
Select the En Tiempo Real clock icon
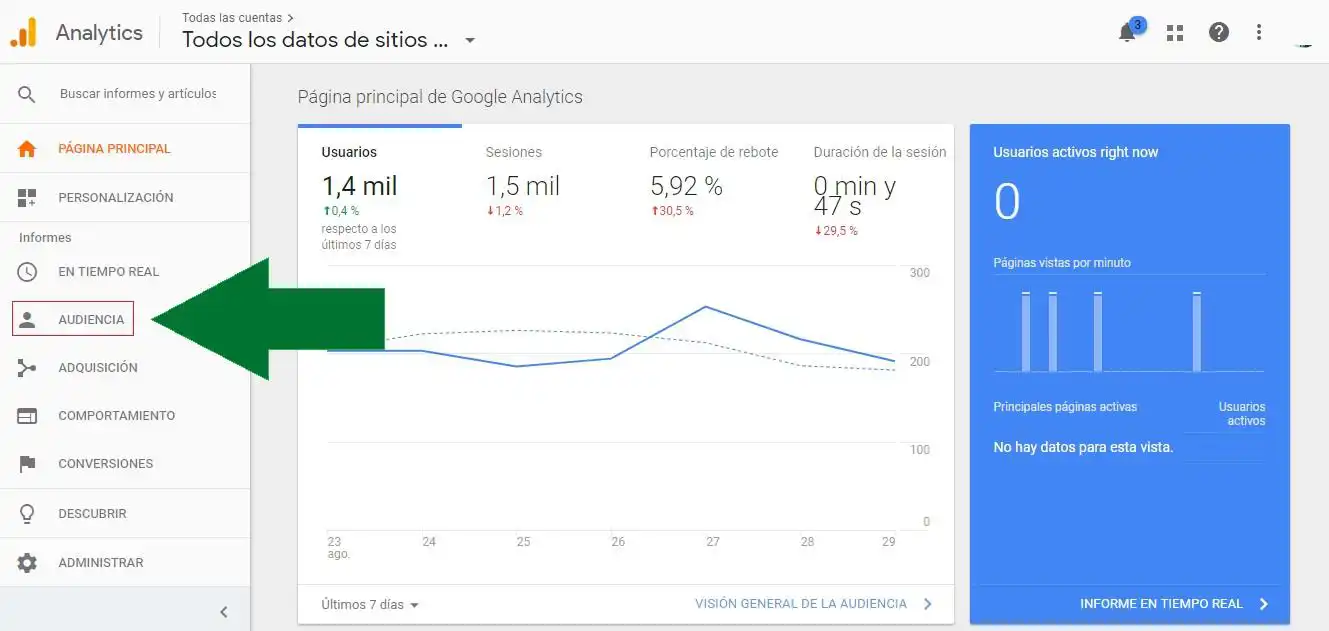pyautogui.click(x=28, y=271)
